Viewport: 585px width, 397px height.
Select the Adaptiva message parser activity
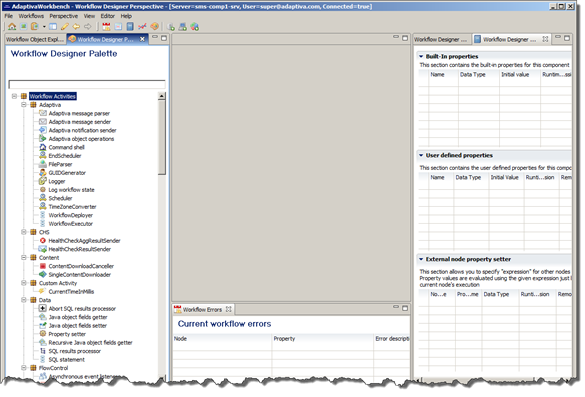[x=79, y=113]
